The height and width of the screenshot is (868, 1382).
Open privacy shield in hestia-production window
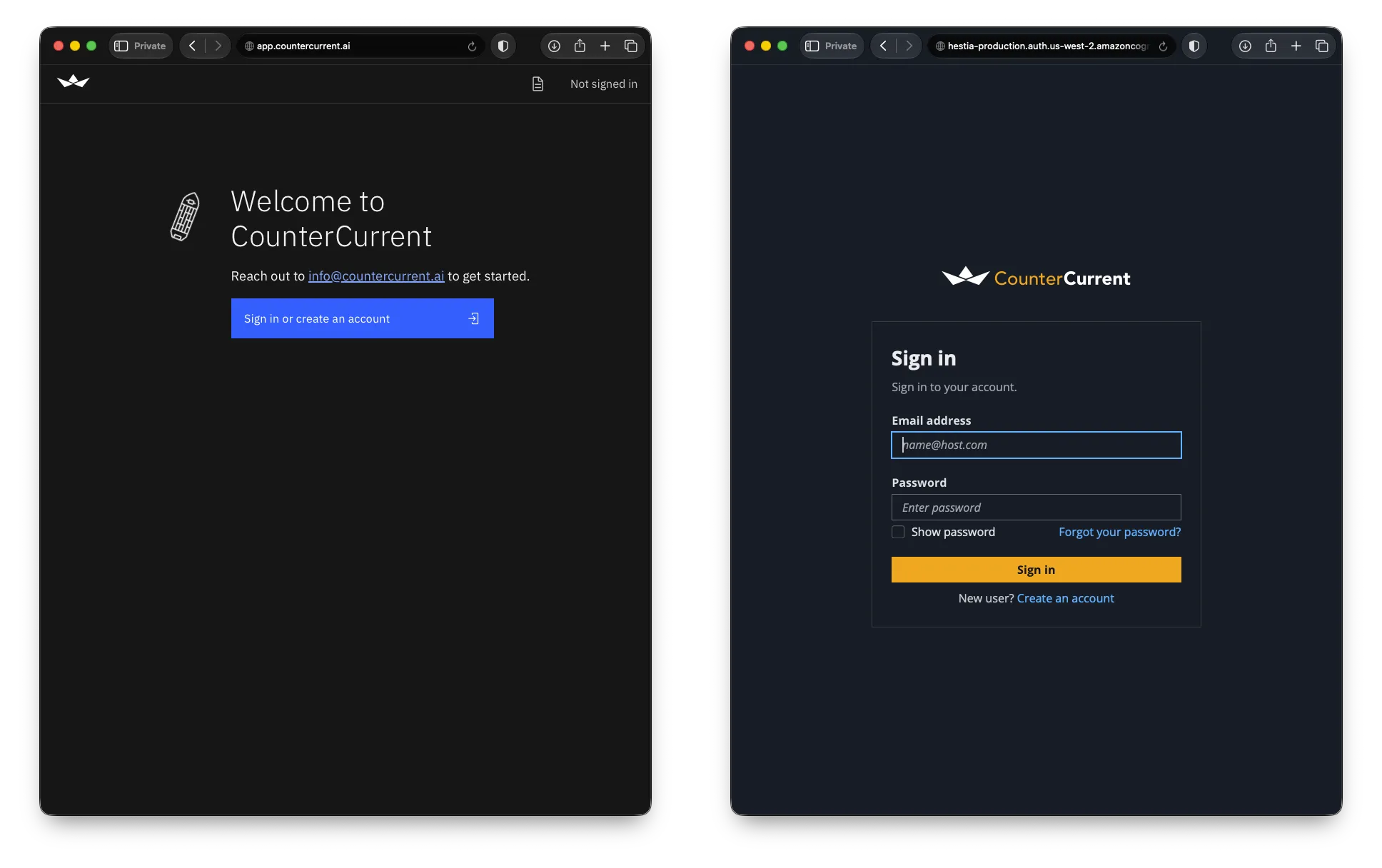pos(1194,46)
